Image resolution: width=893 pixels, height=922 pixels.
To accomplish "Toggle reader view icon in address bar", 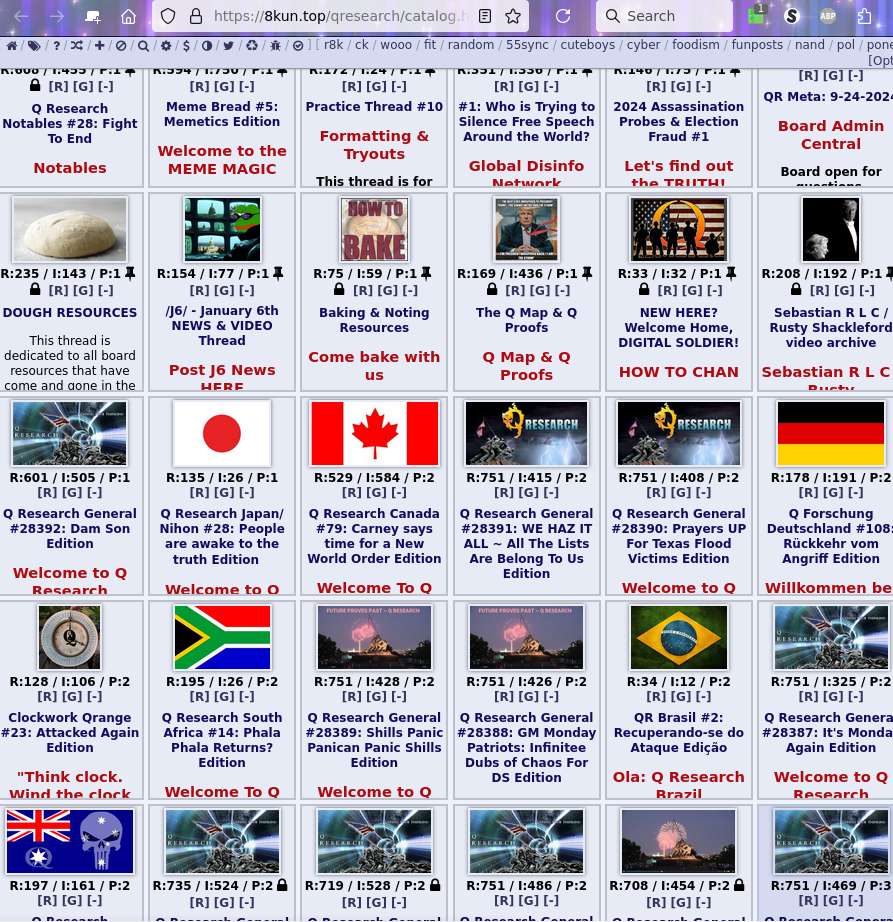I will point(485,16).
